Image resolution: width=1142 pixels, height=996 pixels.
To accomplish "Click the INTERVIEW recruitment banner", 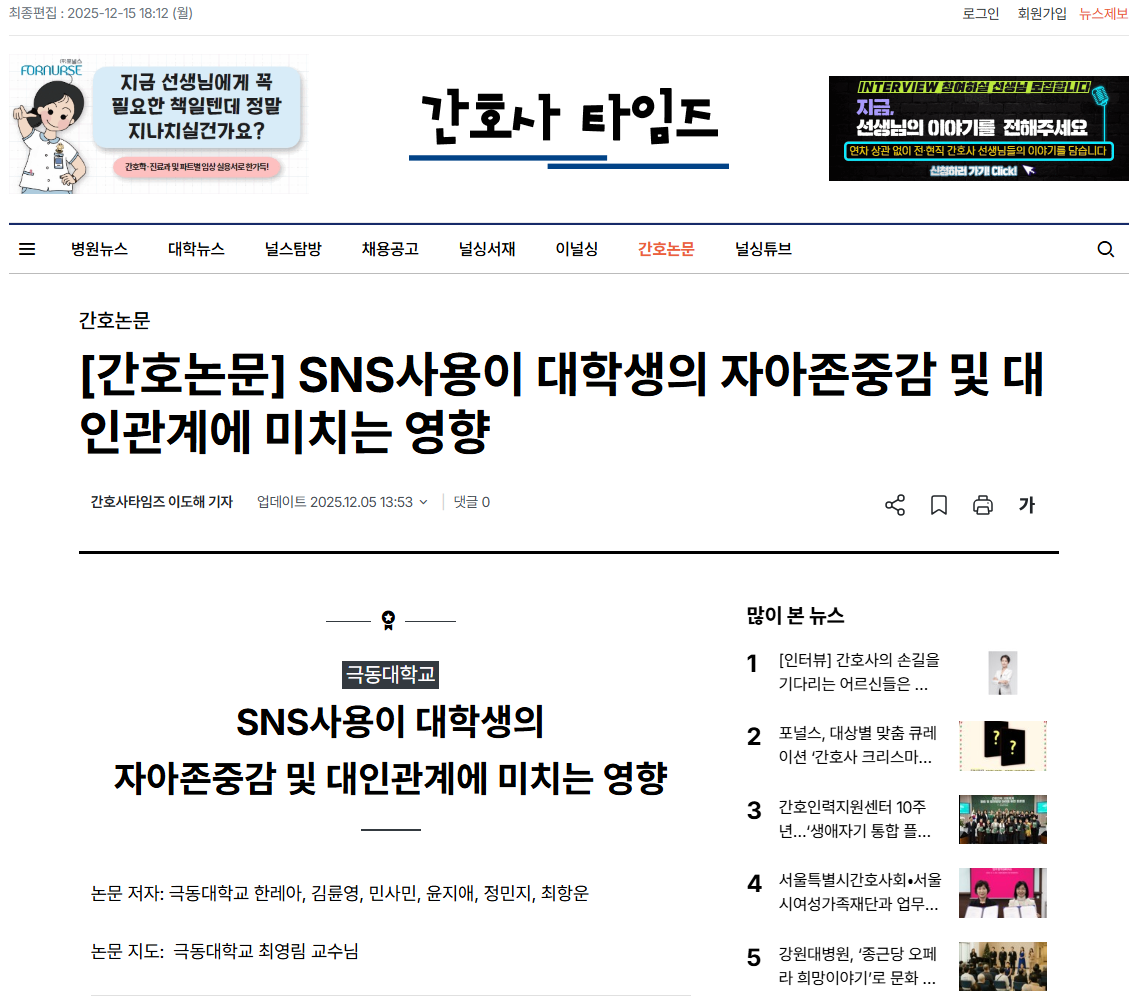I will pos(978,128).
